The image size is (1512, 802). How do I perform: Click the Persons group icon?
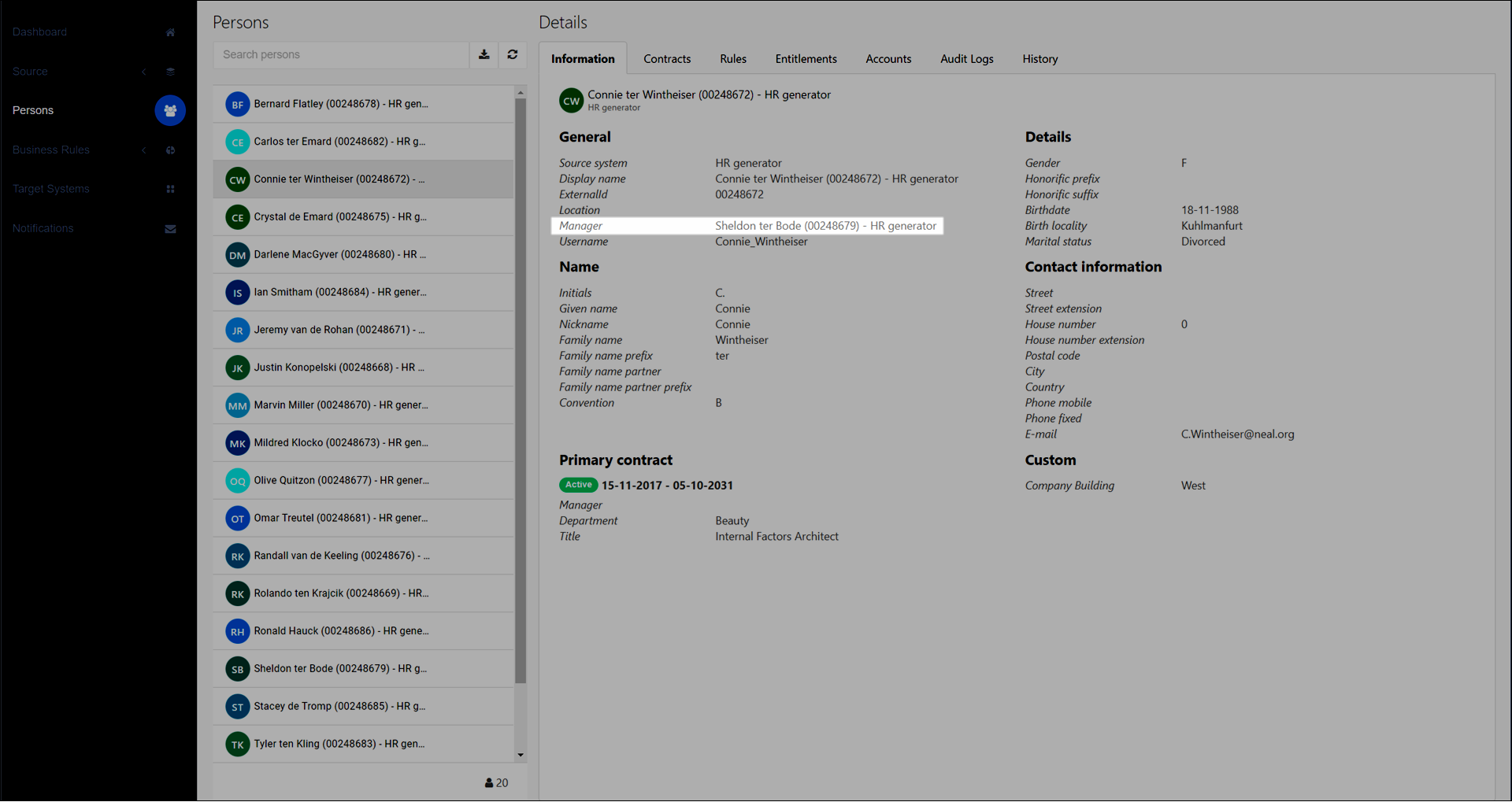(170, 110)
